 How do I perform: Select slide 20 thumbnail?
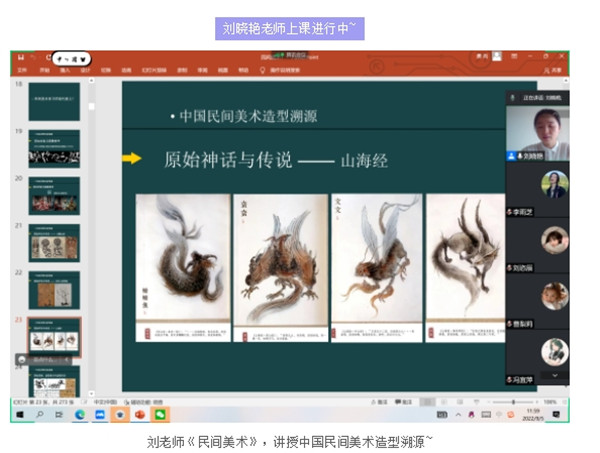[x=54, y=196]
